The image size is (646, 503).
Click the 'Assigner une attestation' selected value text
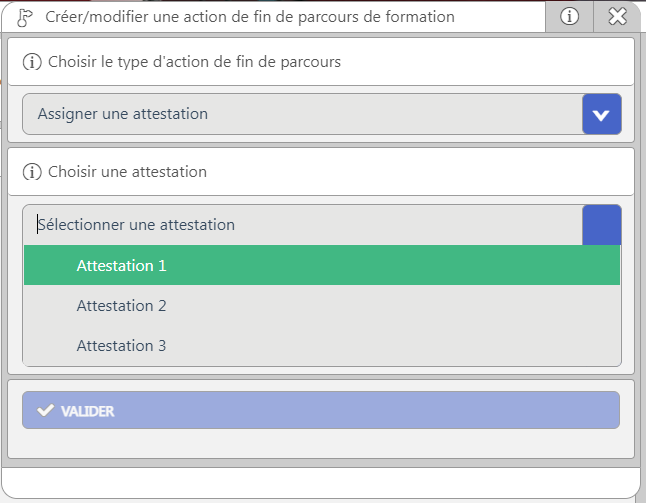click(123, 114)
